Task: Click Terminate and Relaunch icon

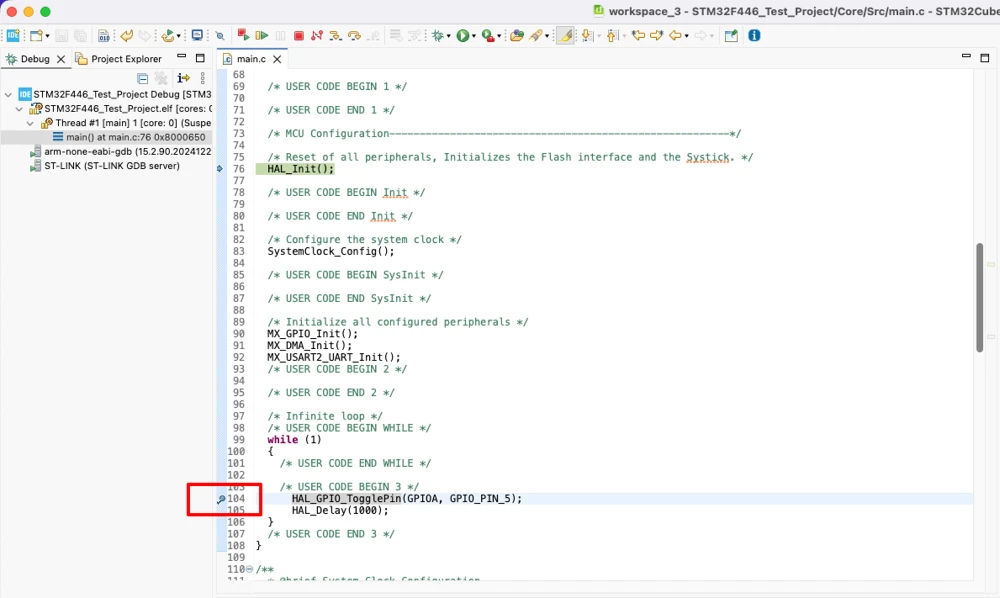Action: pos(244,35)
